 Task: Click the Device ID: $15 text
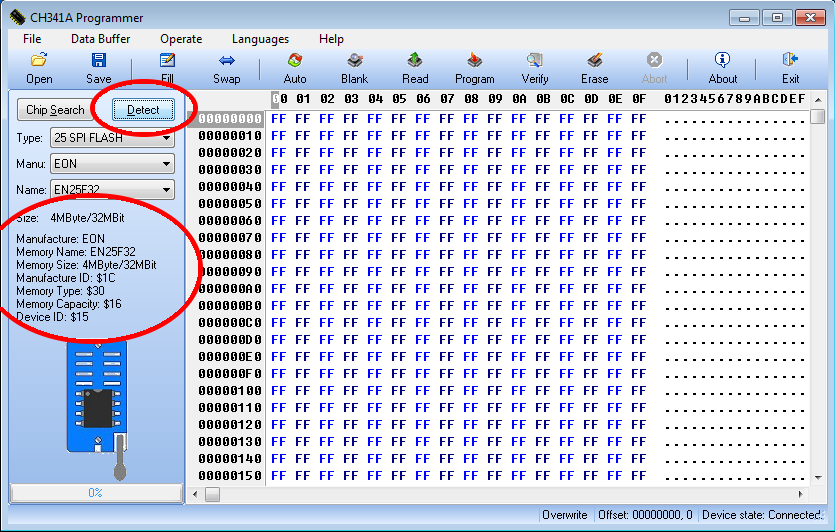pos(52,317)
